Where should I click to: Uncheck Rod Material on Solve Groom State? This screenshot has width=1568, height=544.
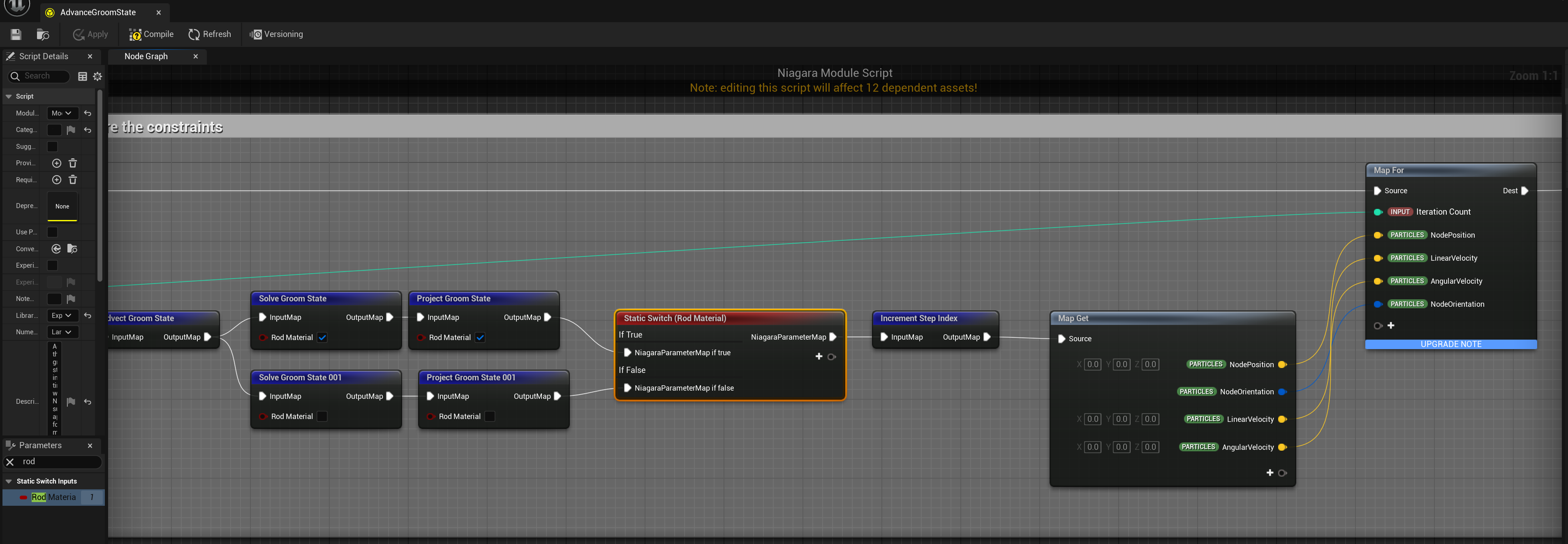click(323, 338)
